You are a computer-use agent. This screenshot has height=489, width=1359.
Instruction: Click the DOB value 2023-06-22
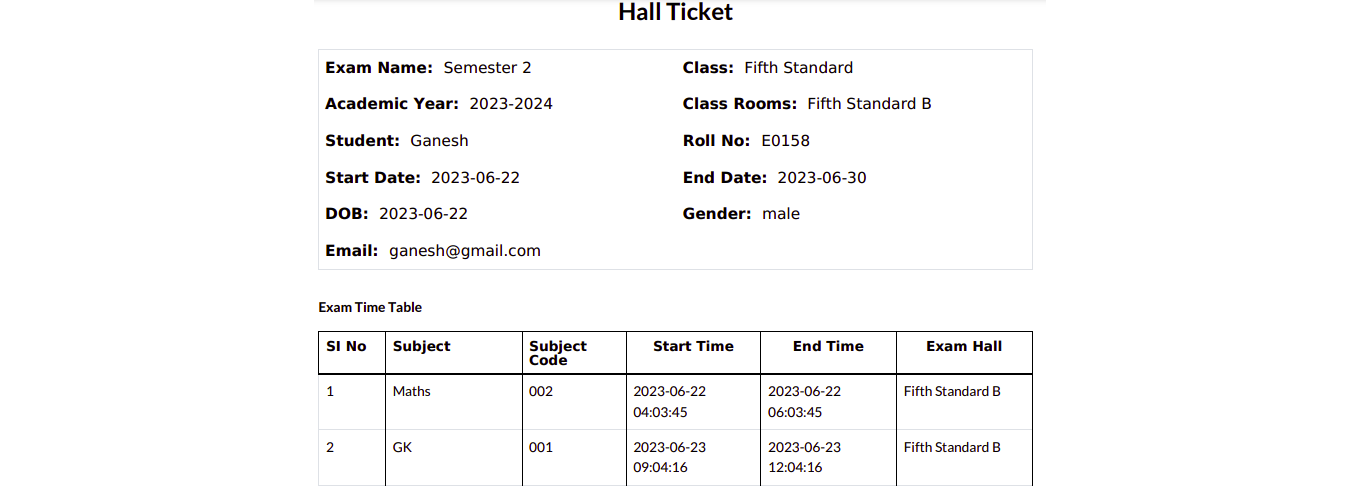click(x=423, y=214)
